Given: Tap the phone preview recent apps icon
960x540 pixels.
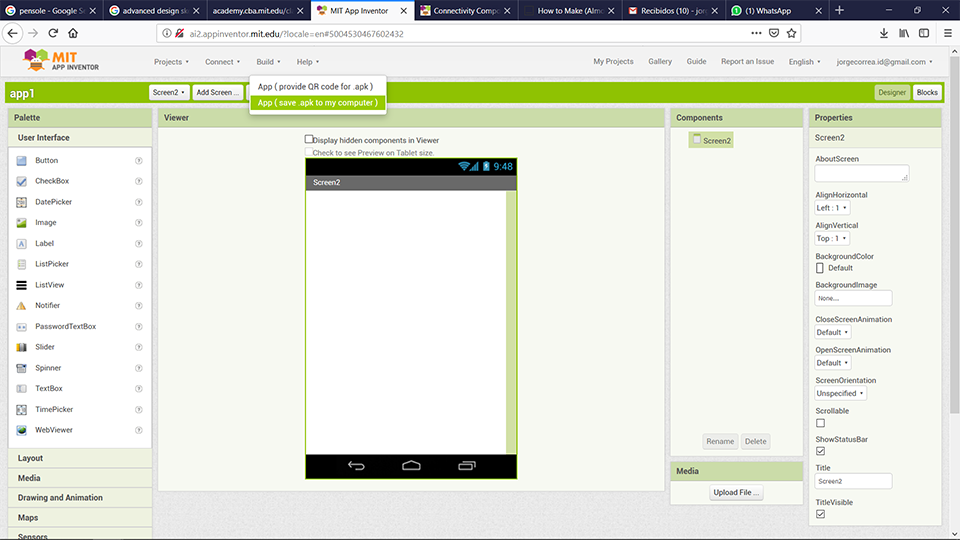Looking at the screenshot, I should (467, 466).
